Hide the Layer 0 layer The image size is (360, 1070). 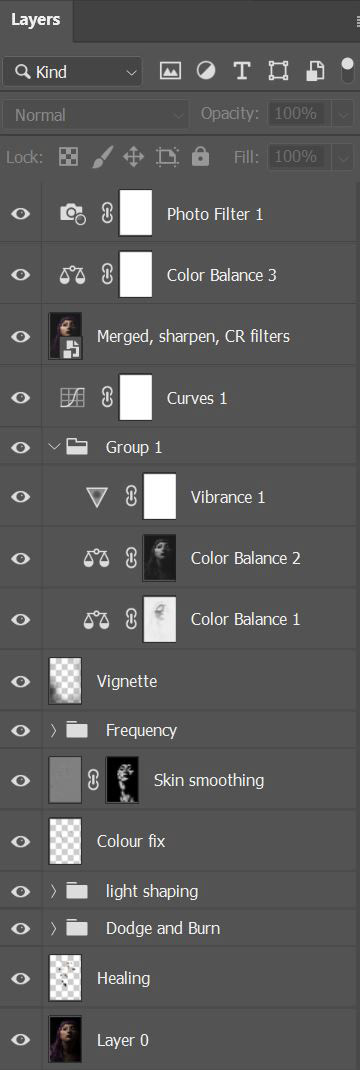click(21, 1039)
